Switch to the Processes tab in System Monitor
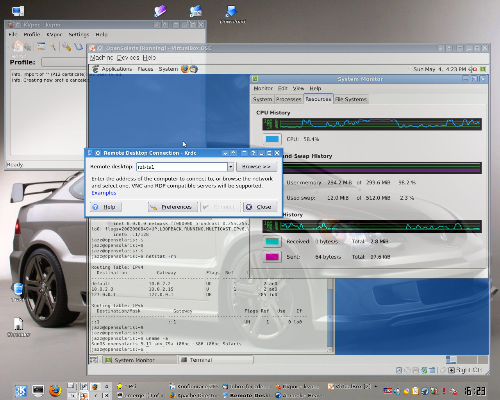Image resolution: width=500 pixels, height=400 pixels. pyautogui.click(x=288, y=99)
